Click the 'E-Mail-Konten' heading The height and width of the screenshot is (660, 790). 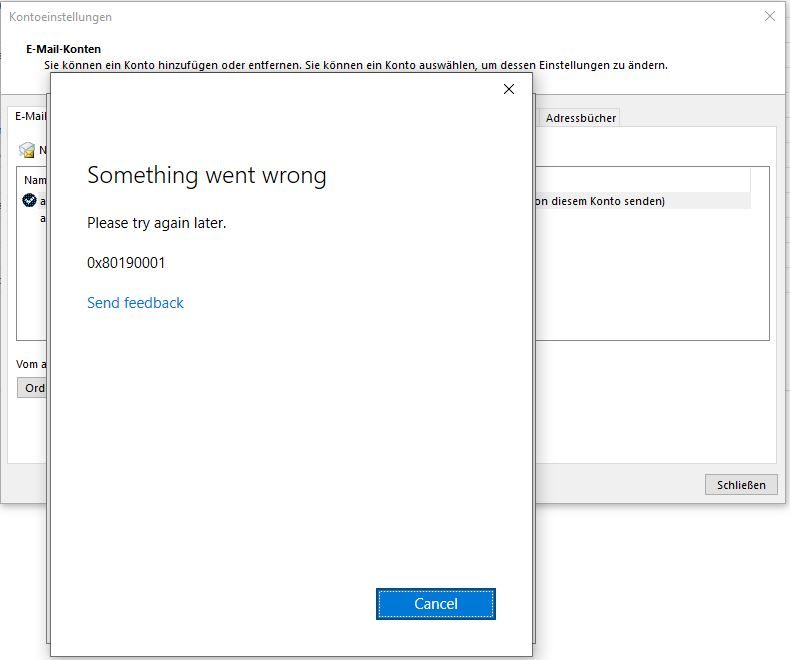click(x=63, y=49)
